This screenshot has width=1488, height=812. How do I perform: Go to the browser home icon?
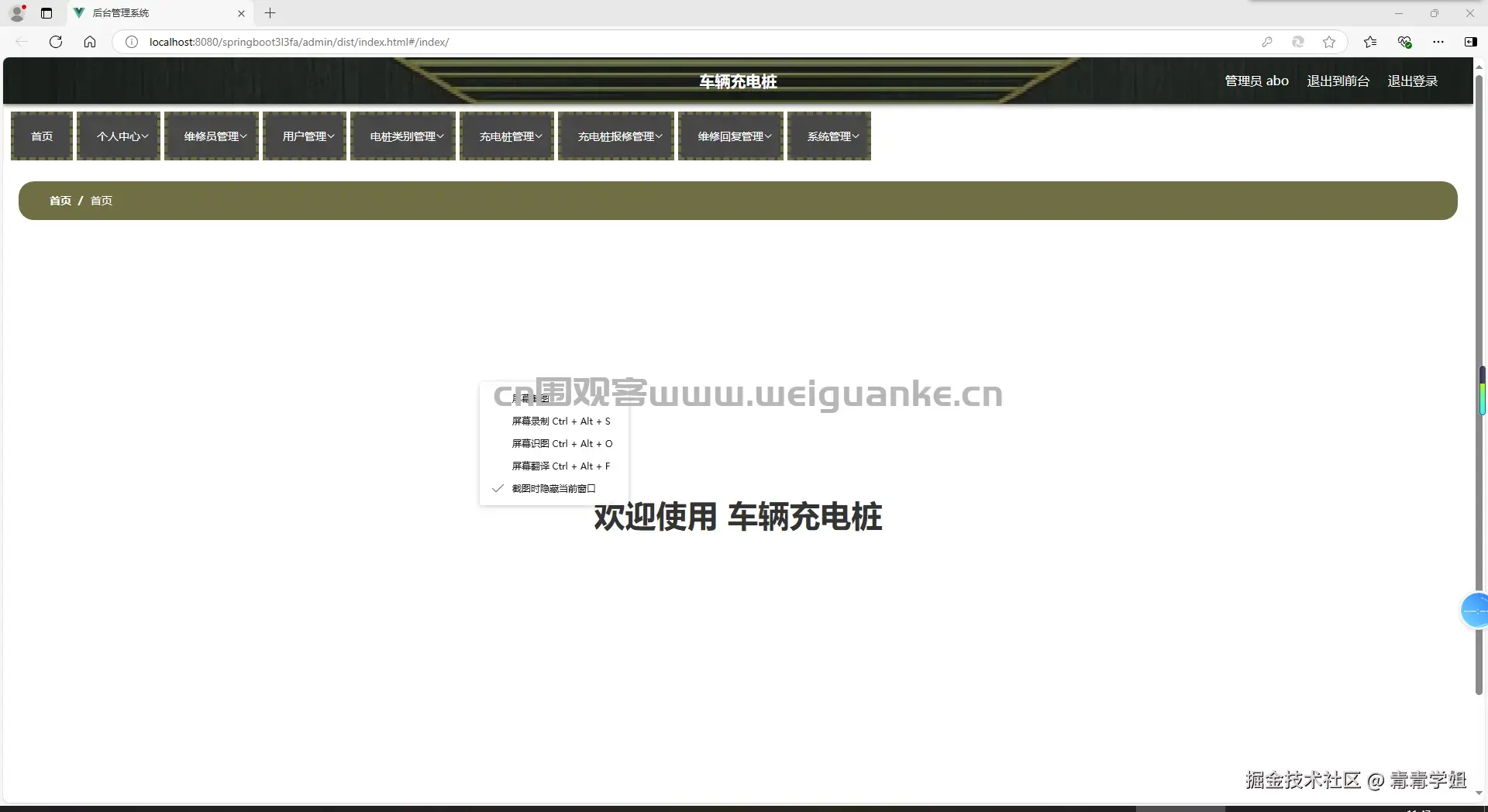[90, 42]
